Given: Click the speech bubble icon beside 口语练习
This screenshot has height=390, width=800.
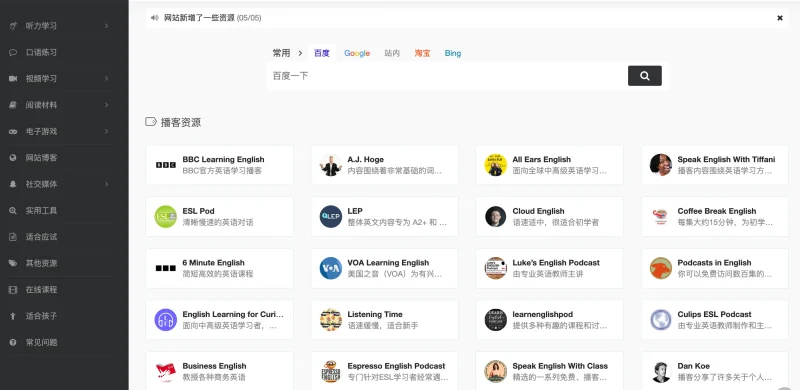Looking at the screenshot, I should 13,52.
